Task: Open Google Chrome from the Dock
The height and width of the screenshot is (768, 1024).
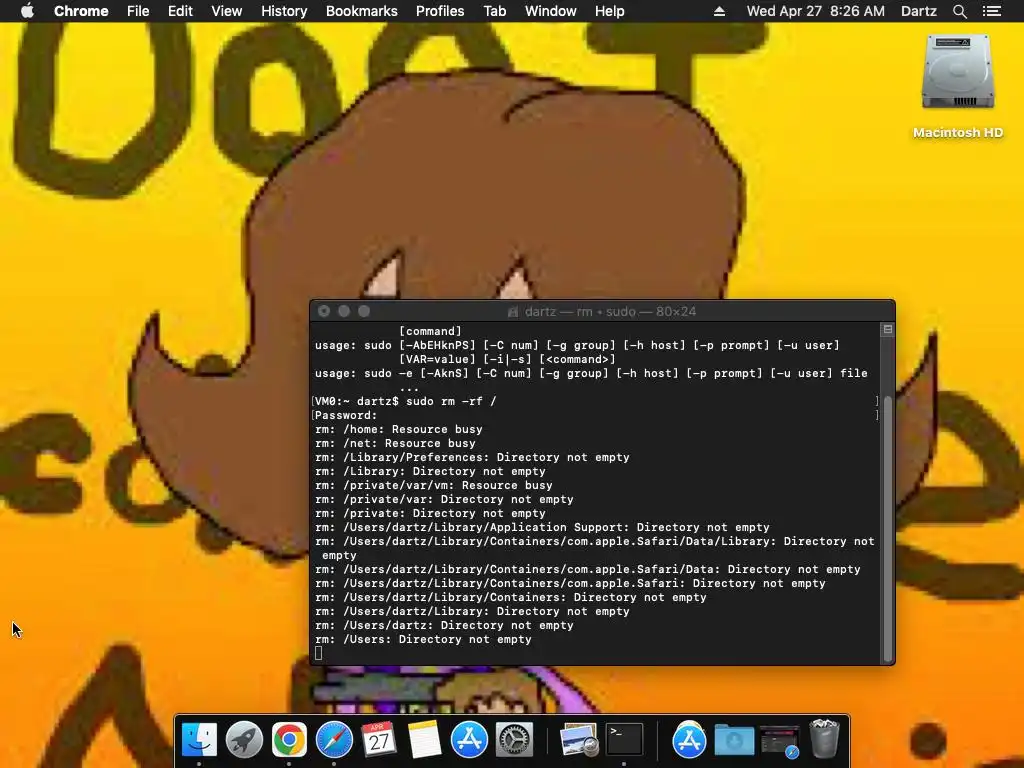Action: (289, 740)
